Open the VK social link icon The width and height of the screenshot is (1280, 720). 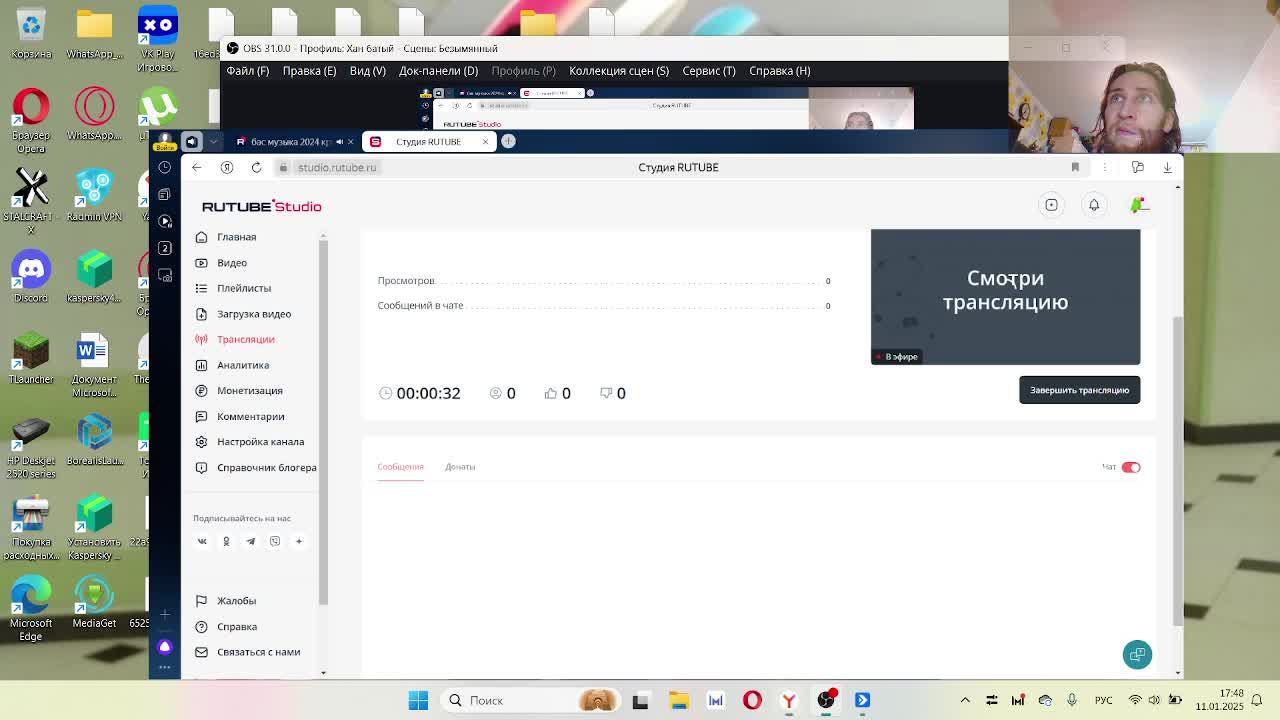(202, 541)
